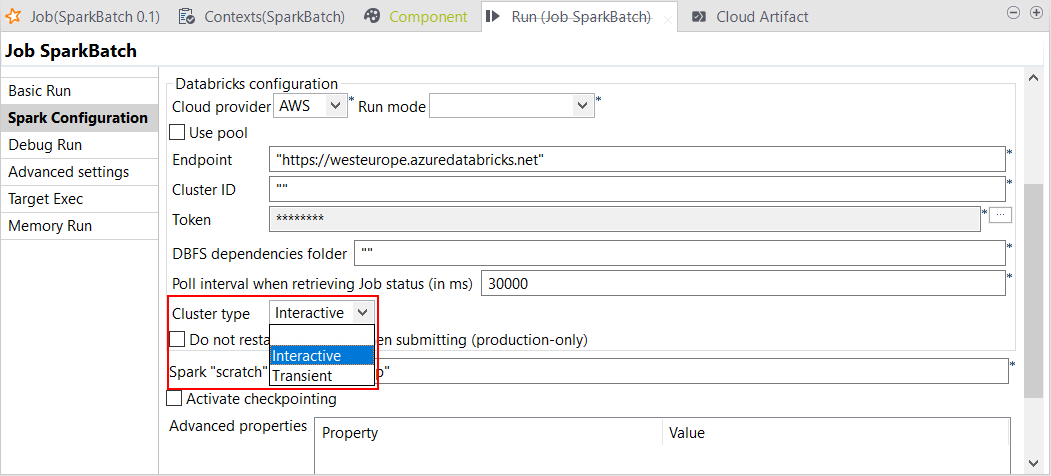
Task: Click the Job(SparkBatch 0.1) tab icon
Action: (14, 16)
